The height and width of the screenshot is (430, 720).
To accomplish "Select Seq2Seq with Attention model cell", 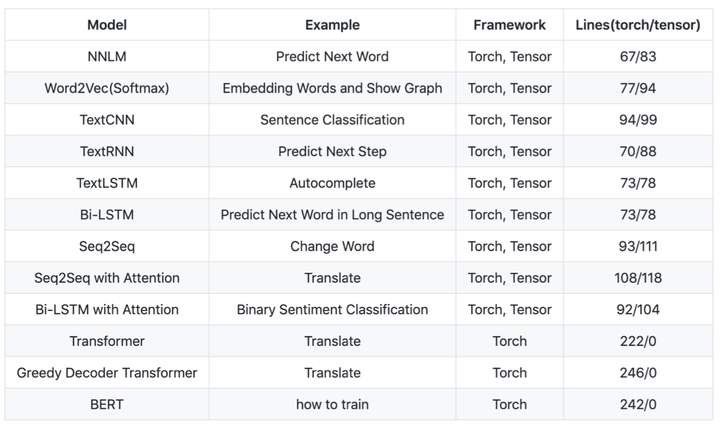I will click(x=107, y=278).
